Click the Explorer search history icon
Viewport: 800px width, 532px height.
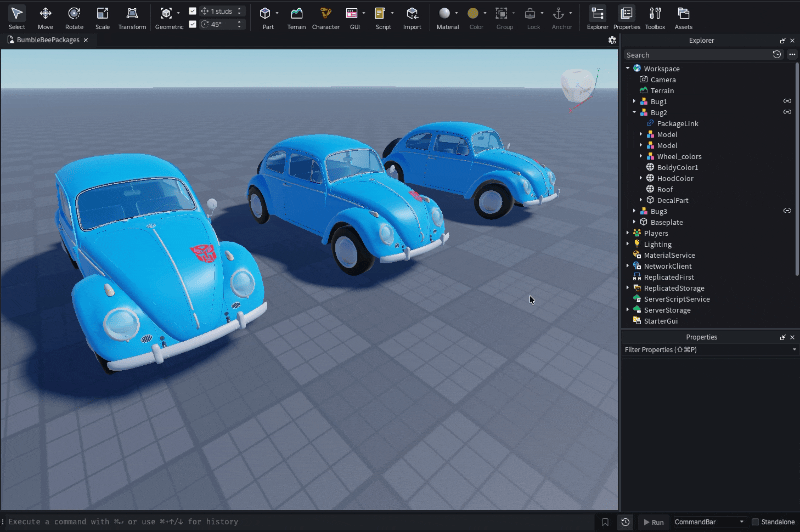pyautogui.click(x=777, y=55)
